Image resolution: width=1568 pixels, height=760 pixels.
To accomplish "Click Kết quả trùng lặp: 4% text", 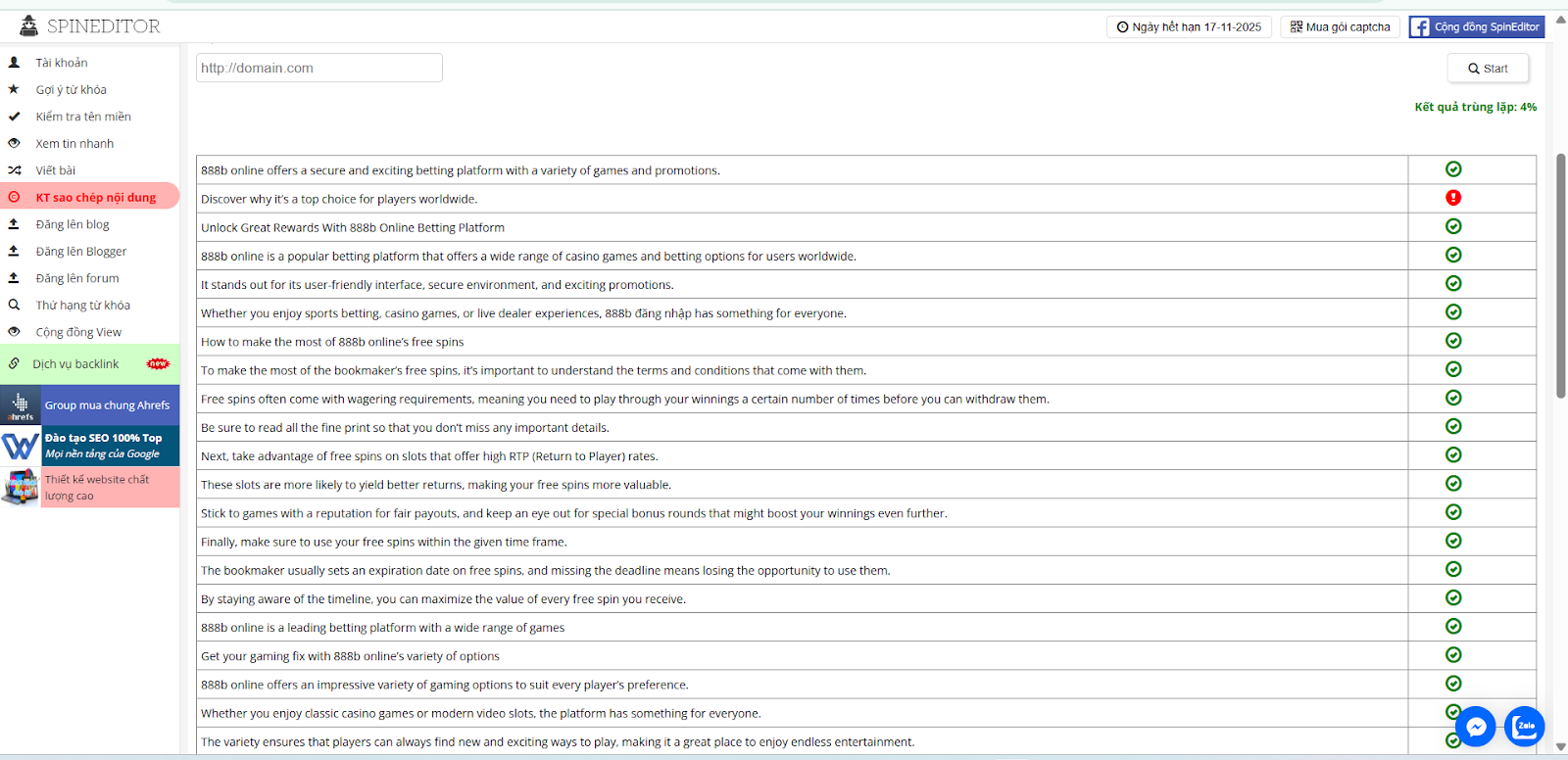I will point(1475,107).
